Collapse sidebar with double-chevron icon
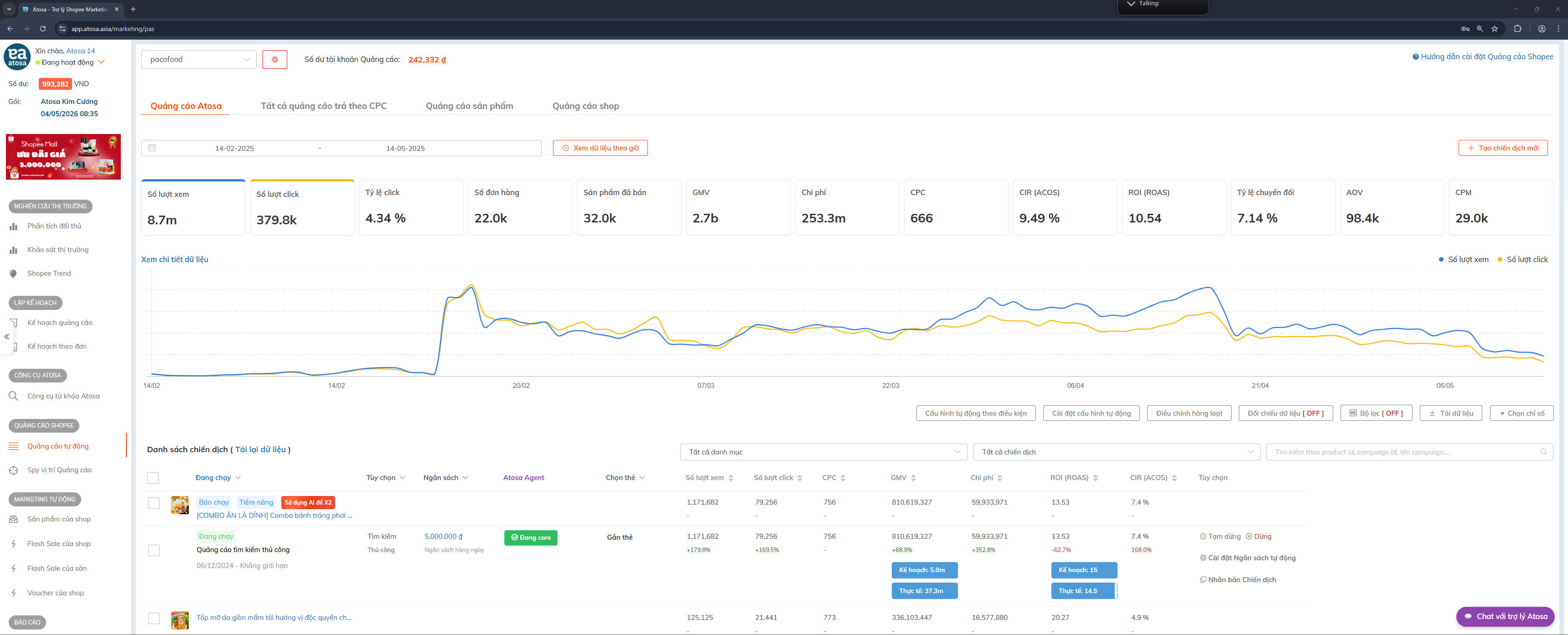The image size is (1568, 635). click(x=7, y=337)
